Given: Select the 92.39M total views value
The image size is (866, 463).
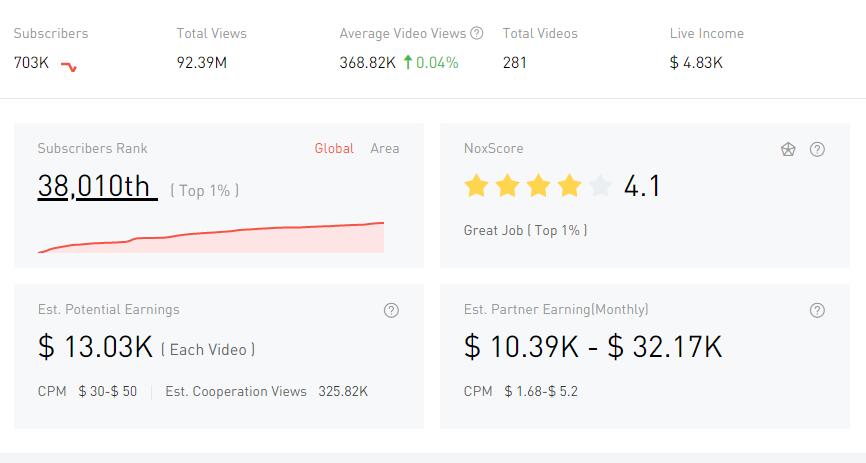Looking at the screenshot, I should tap(201, 63).
